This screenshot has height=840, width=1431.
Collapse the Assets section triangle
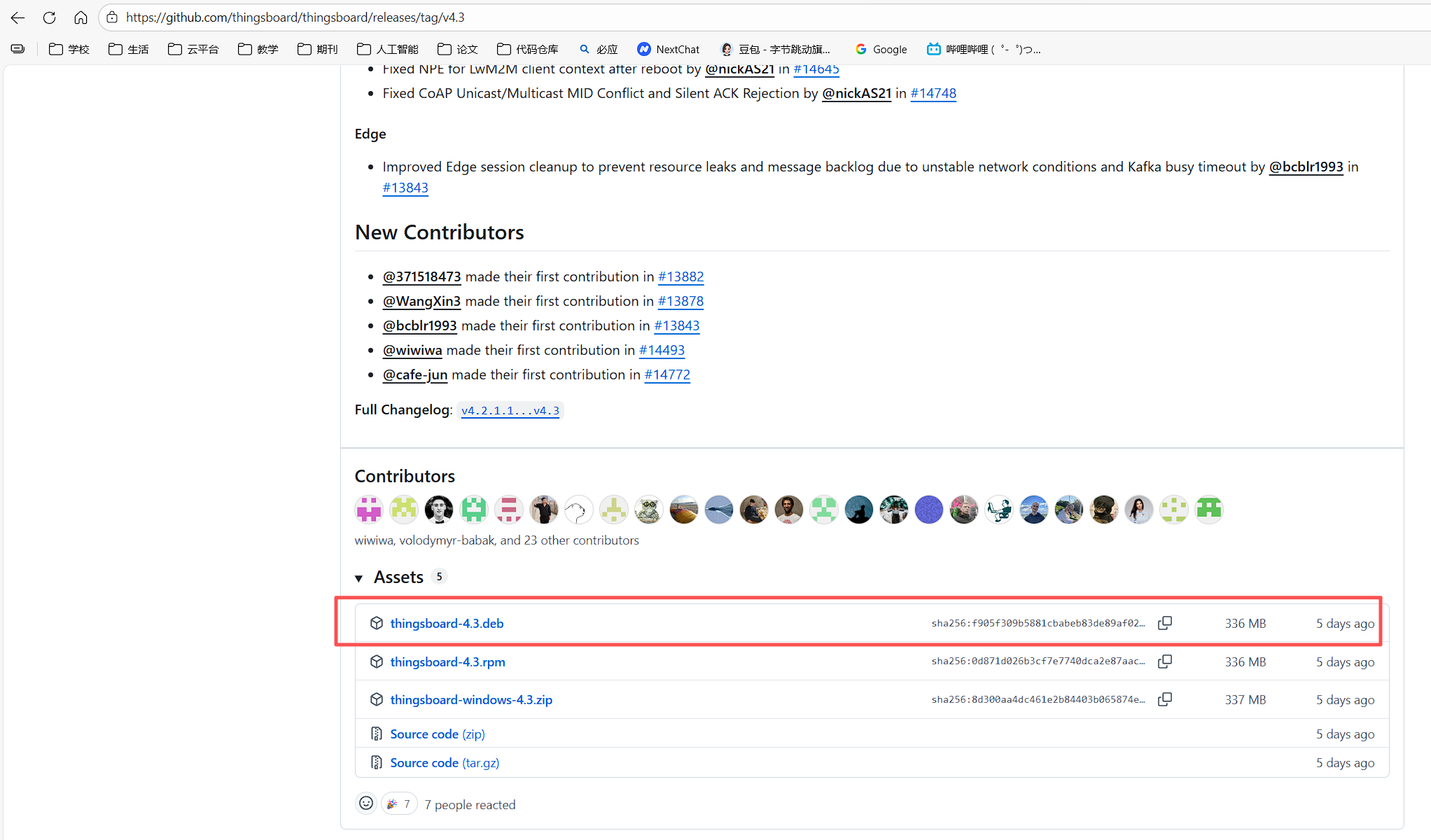click(359, 578)
